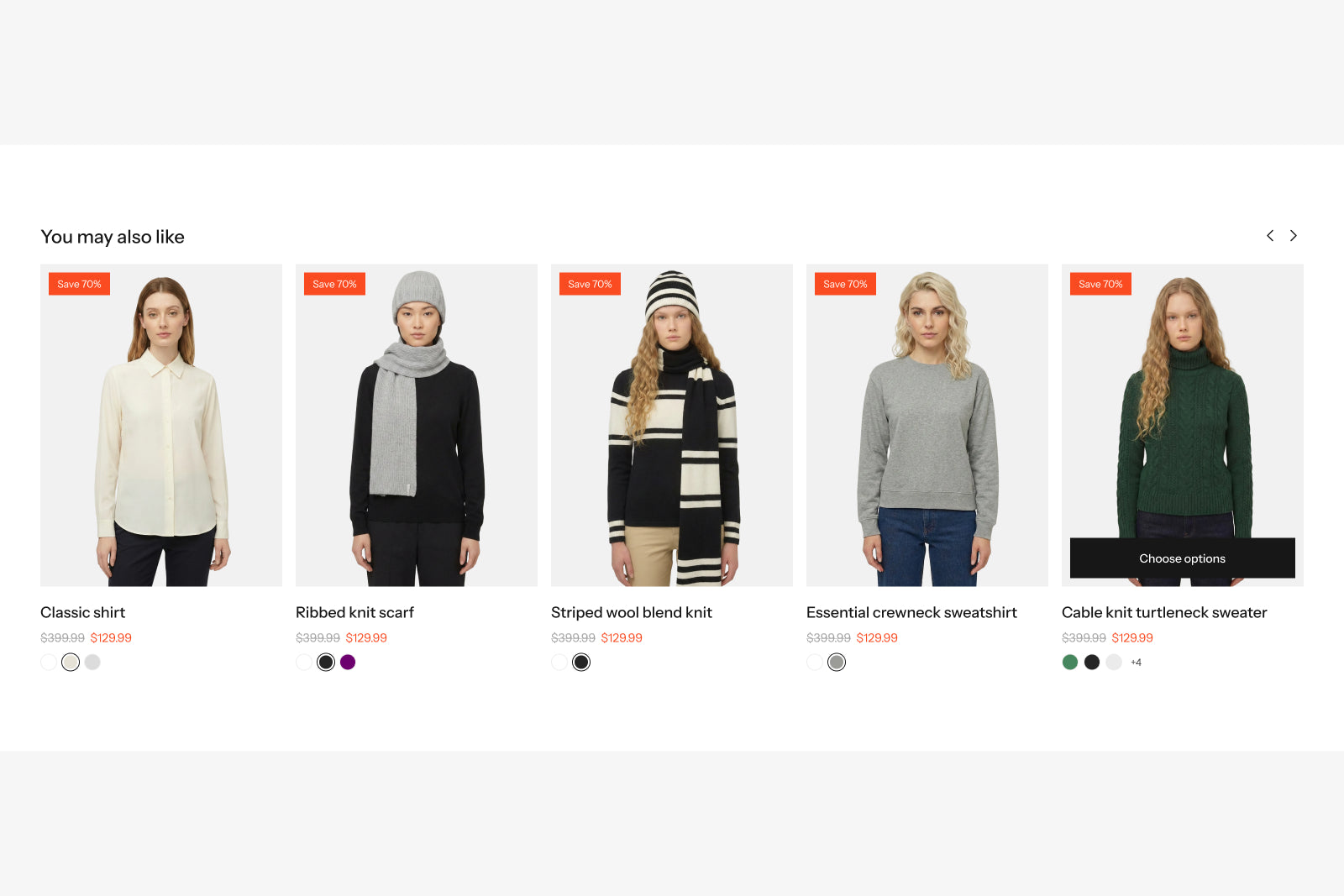Viewport: 1344px width, 896px height.
Task: Select cream swatch under Classic shirt
Action: point(71,663)
